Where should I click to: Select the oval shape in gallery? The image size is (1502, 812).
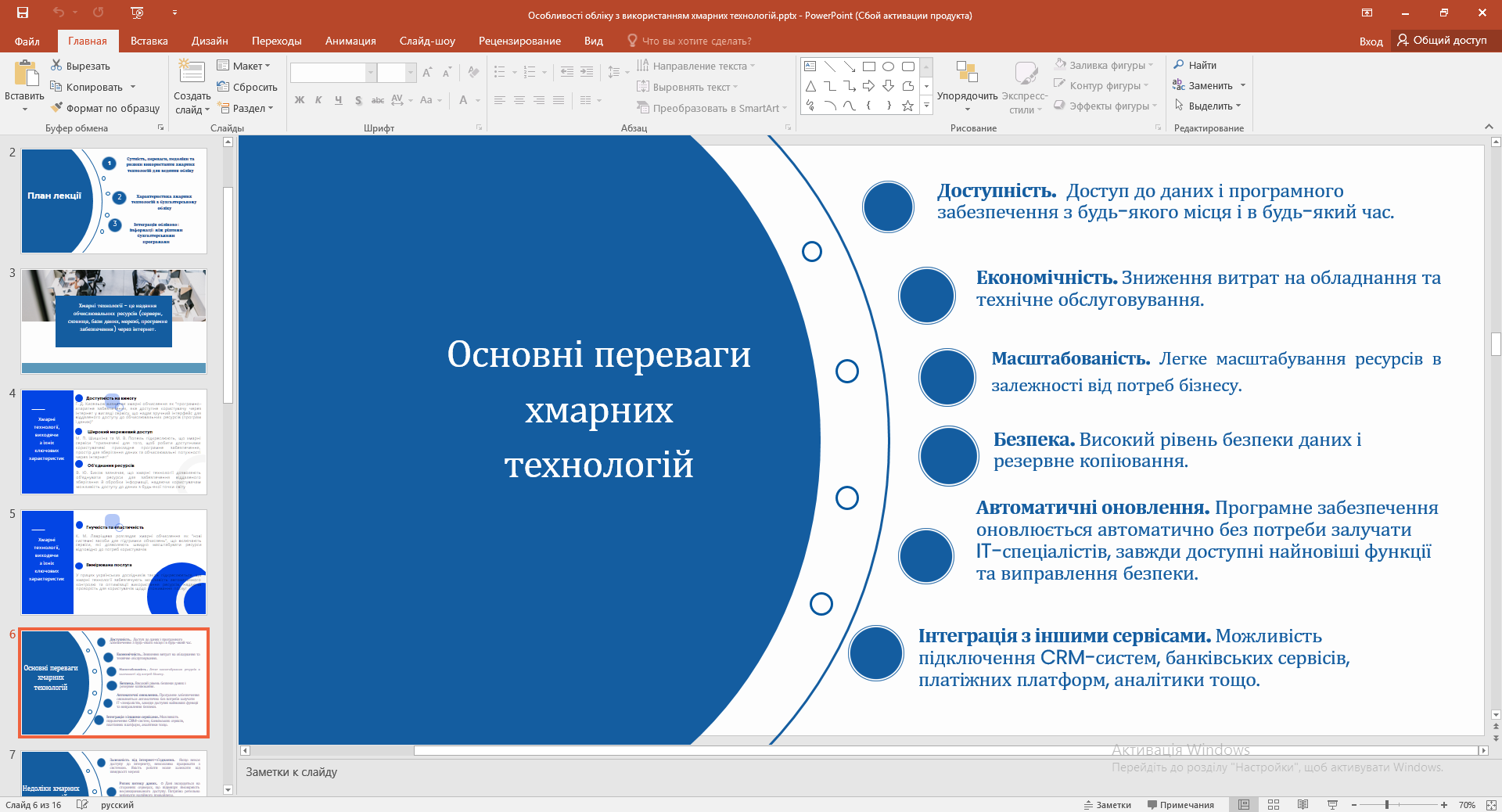(x=889, y=66)
